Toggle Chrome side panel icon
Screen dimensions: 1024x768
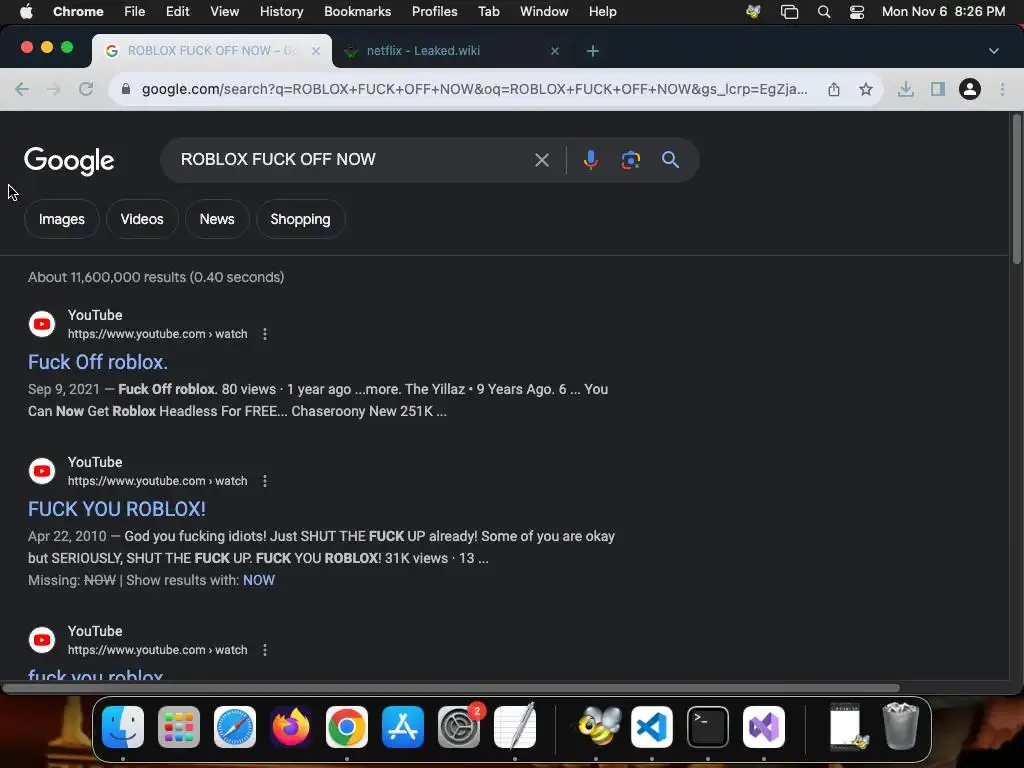(938, 89)
